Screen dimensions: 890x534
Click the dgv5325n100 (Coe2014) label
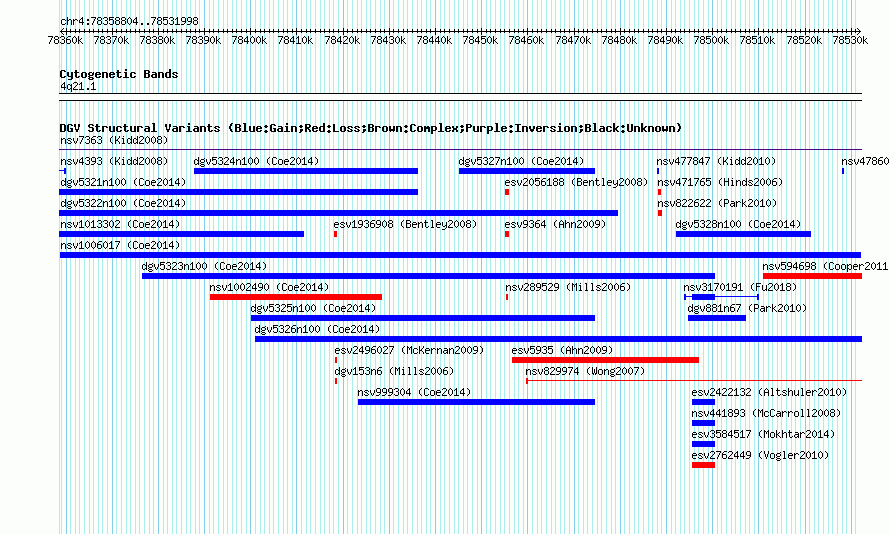313,308
